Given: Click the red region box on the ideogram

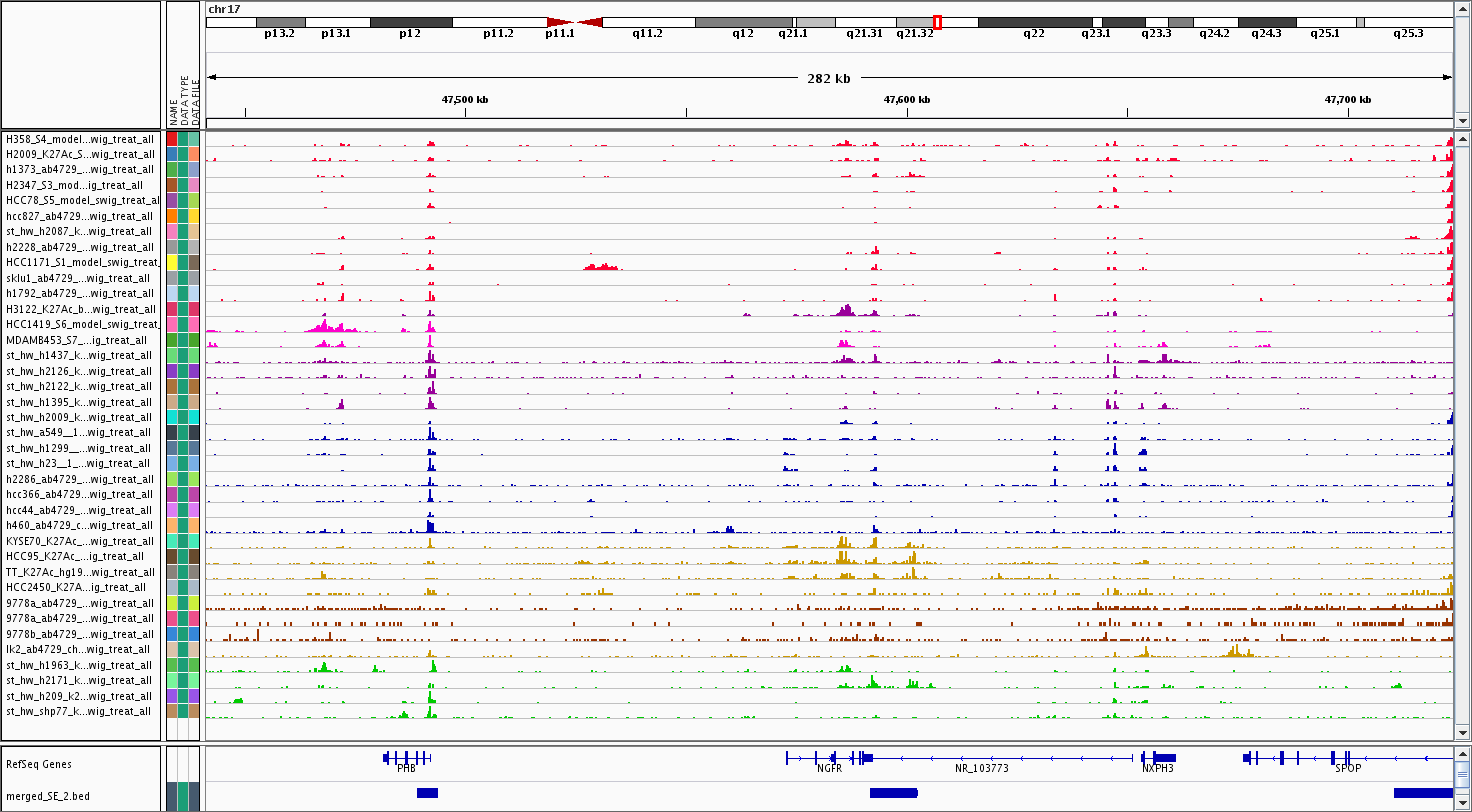Looking at the screenshot, I should click(937, 22).
